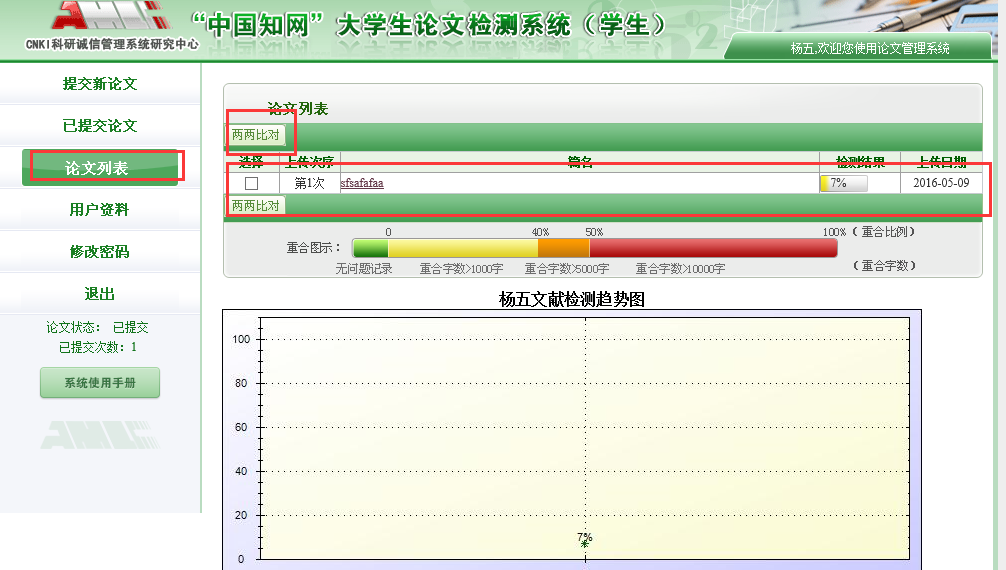Go to 已提交论文 page
1006x570 pixels.
click(99, 126)
